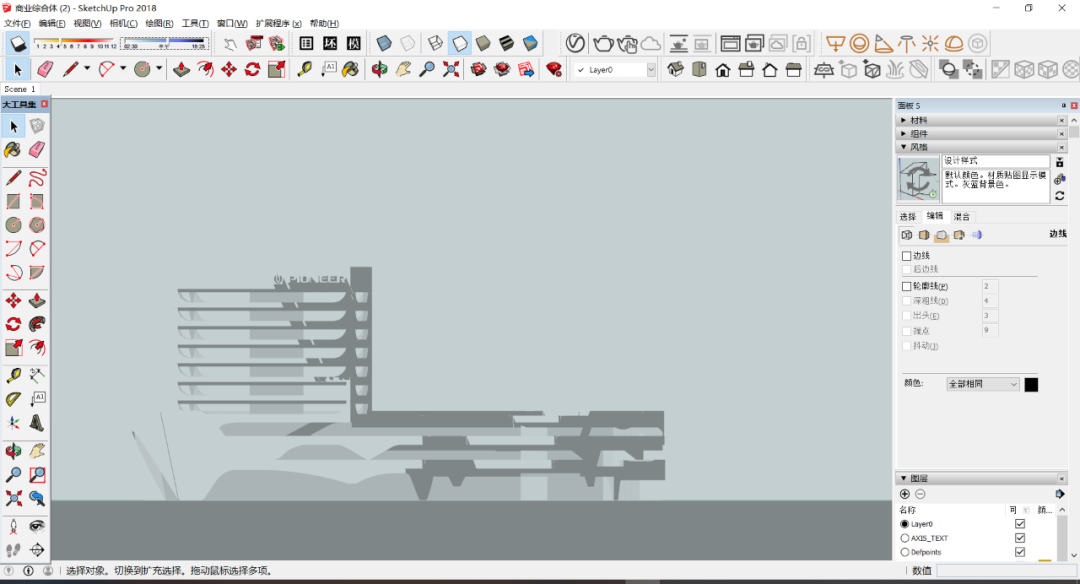Screen dimensions: 1080x584
Task: Close the 材料 panel with x
Action: (1061, 120)
